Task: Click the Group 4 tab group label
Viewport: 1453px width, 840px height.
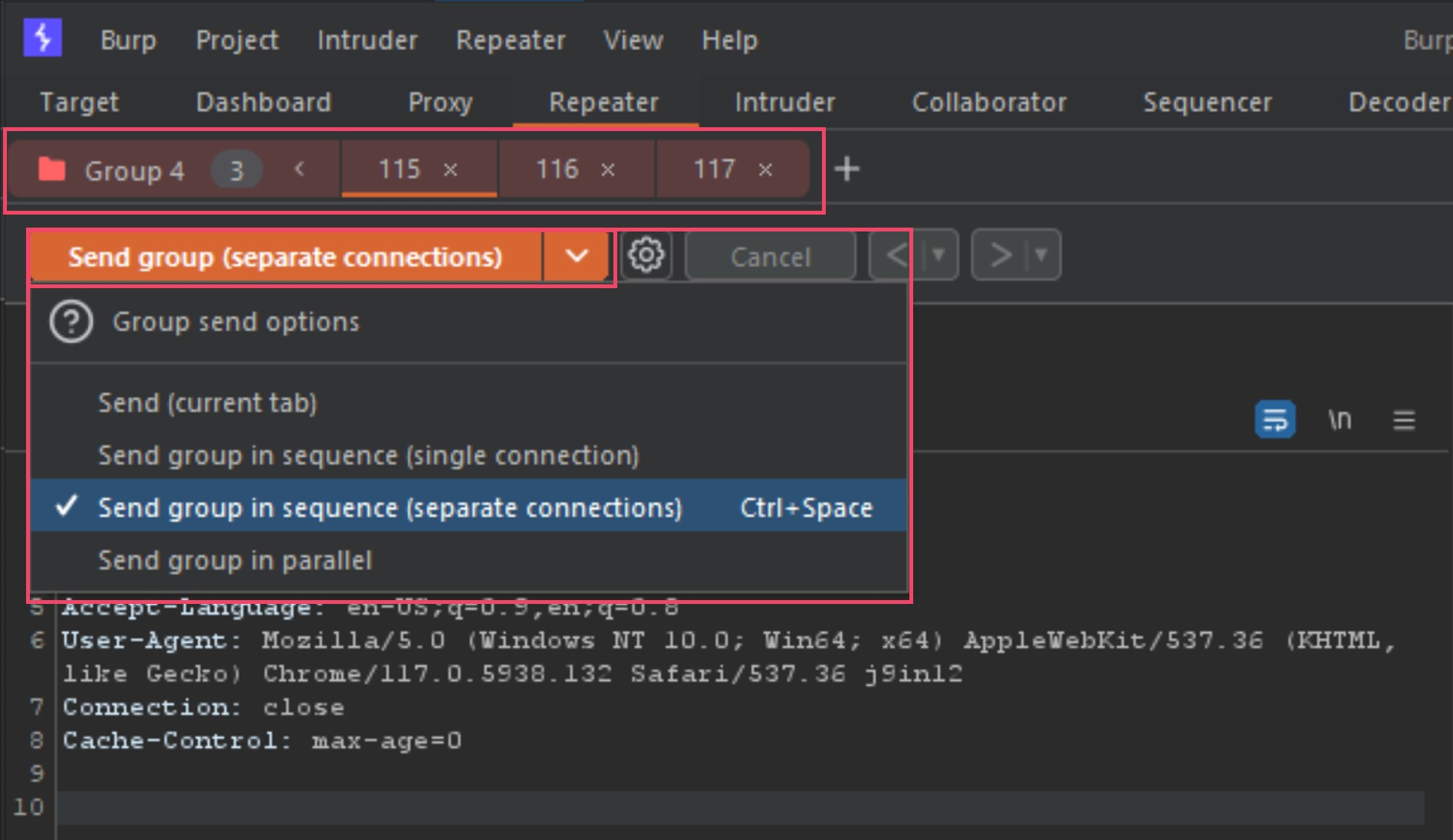Action: [134, 170]
